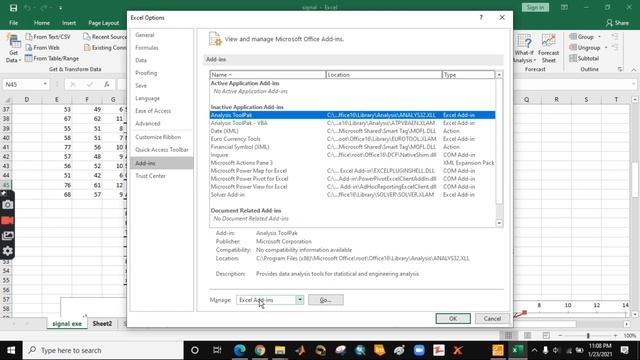
Task: Open Recent Sources in the ribbon
Action: pyautogui.click(x=105, y=37)
